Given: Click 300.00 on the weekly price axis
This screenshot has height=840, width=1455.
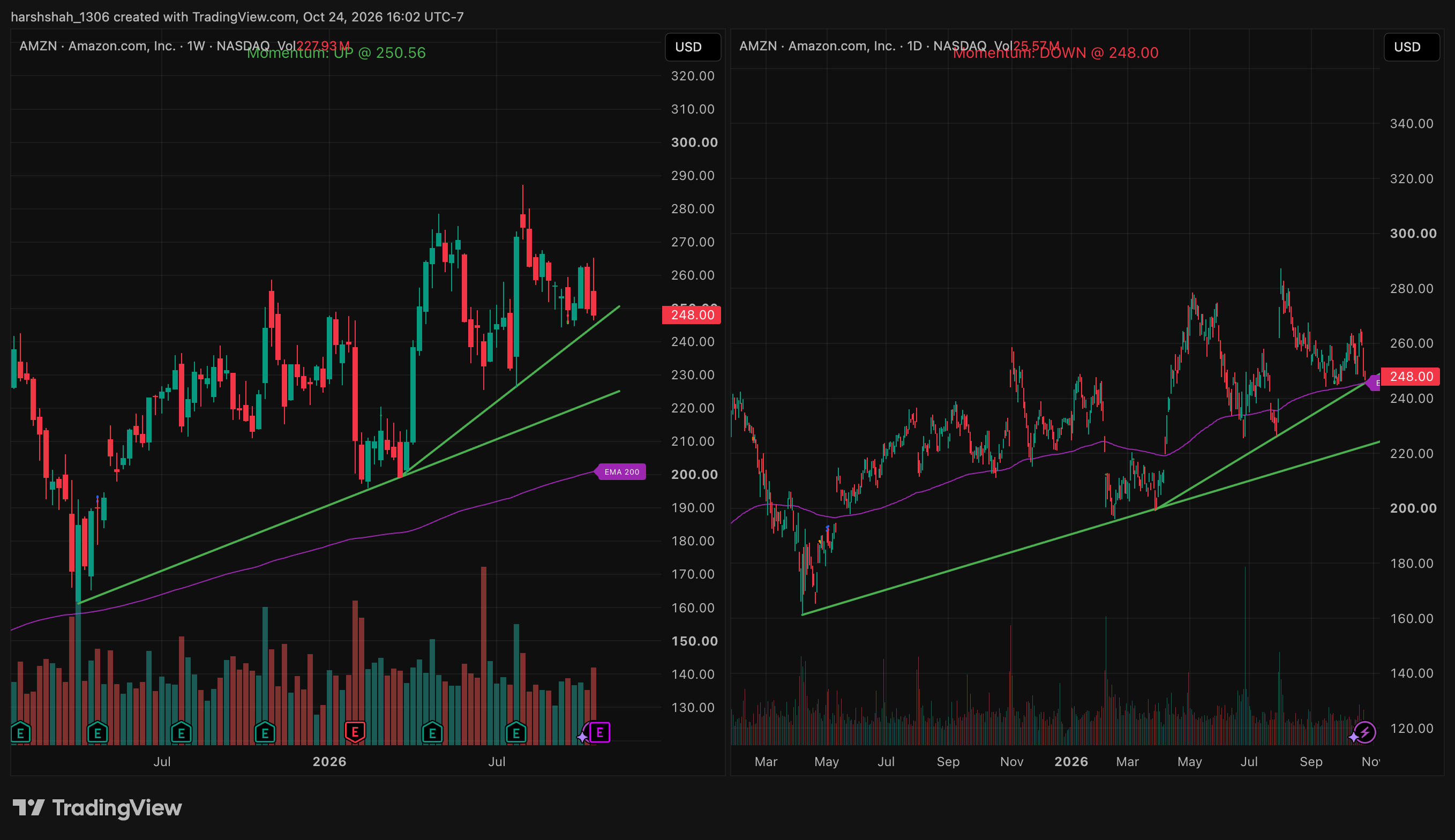Looking at the screenshot, I should [x=695, y=142].
